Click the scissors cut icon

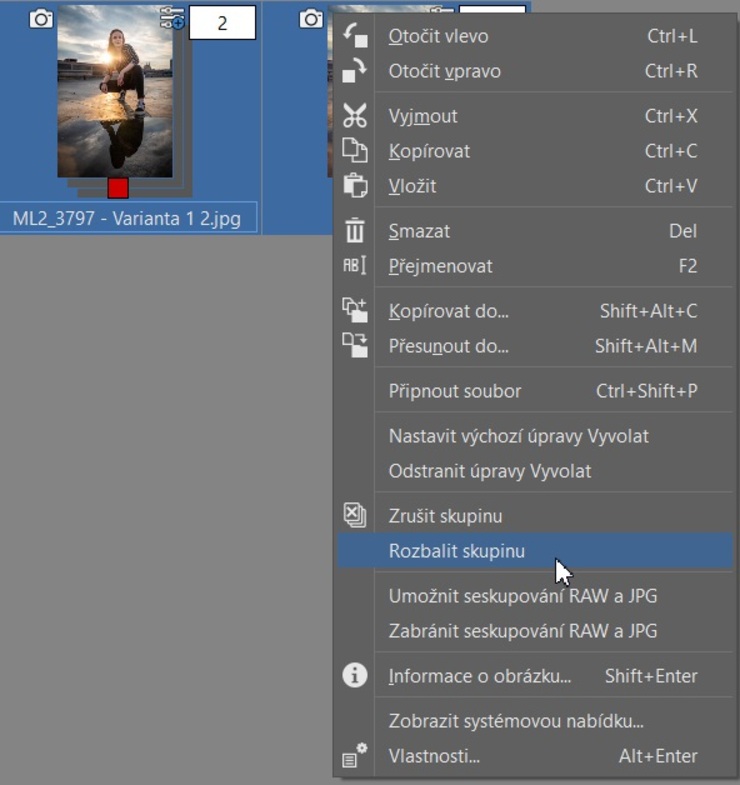pyautogui.click(x=354, y=116)
